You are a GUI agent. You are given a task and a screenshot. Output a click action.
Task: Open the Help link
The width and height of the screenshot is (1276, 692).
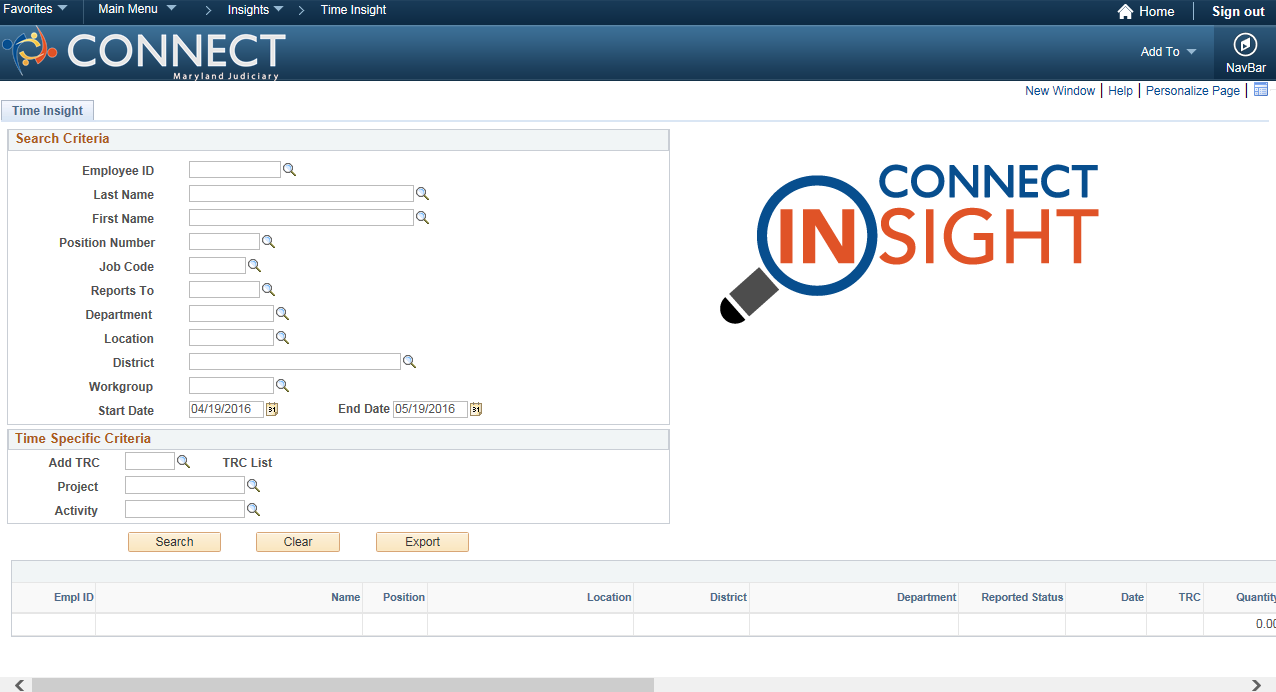pyautogui.click(x=1120, y=91)
